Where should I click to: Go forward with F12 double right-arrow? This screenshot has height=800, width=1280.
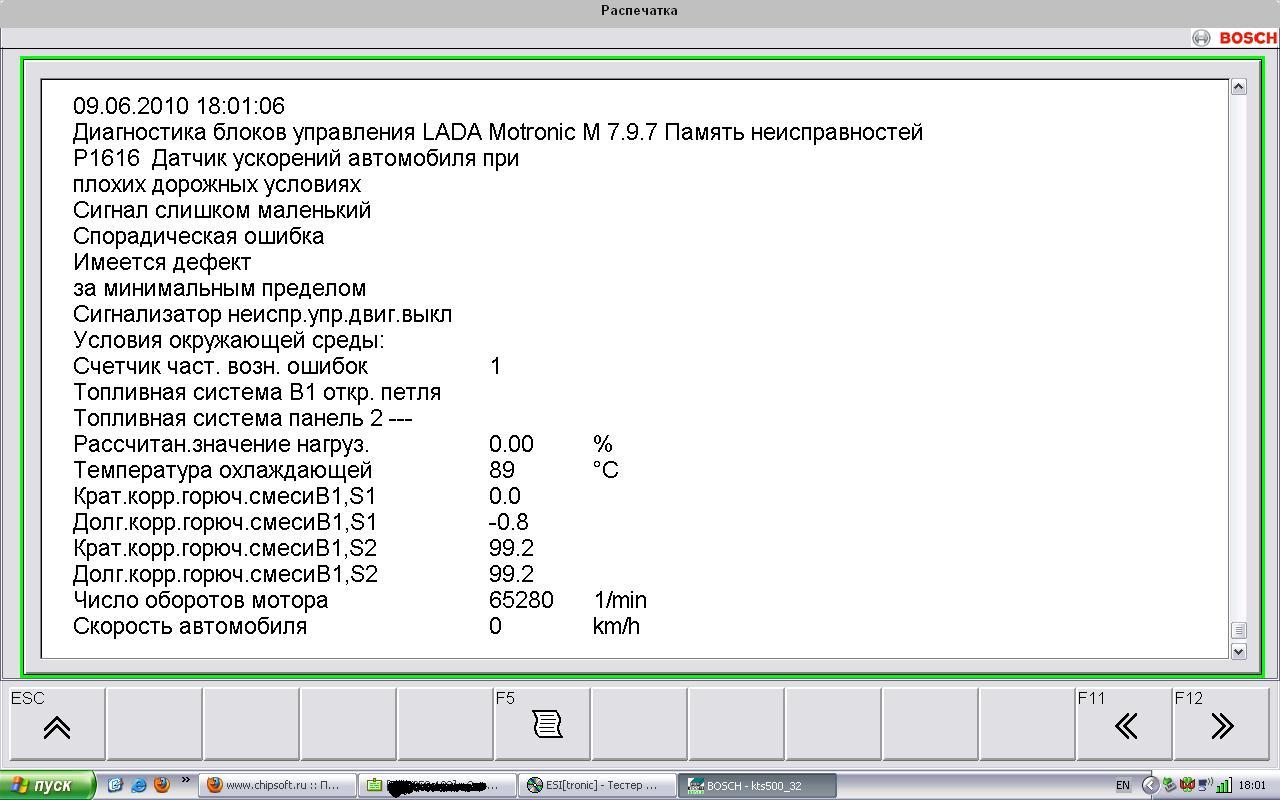1222,726
